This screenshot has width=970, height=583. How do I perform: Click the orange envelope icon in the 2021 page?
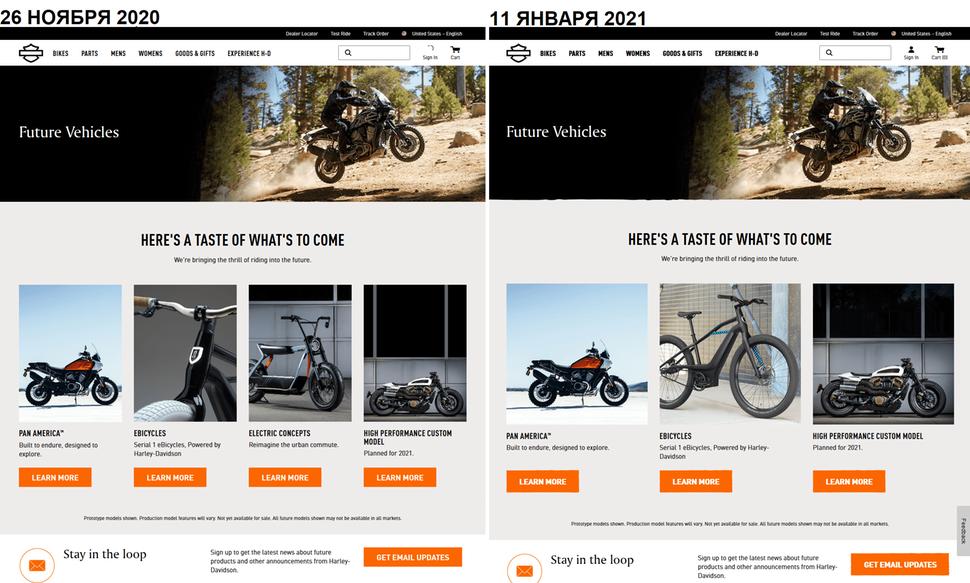[525, 570]
